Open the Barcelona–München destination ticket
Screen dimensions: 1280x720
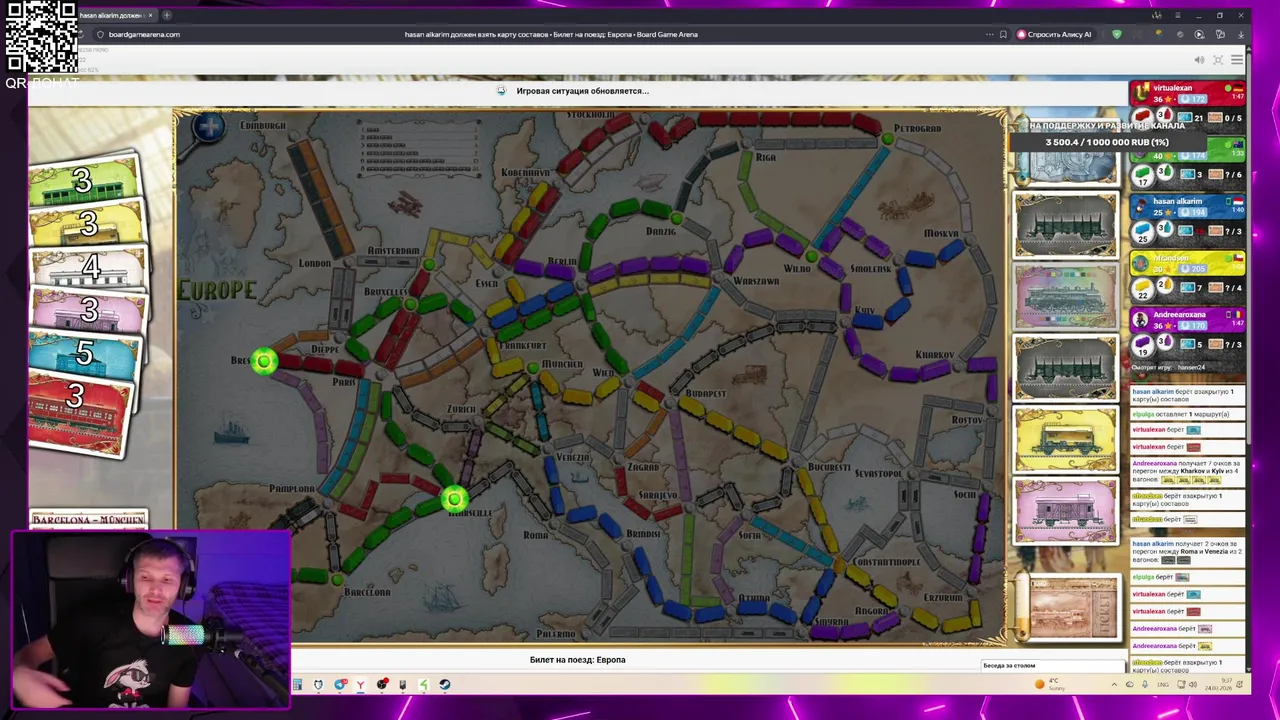(x=88, y=519)
